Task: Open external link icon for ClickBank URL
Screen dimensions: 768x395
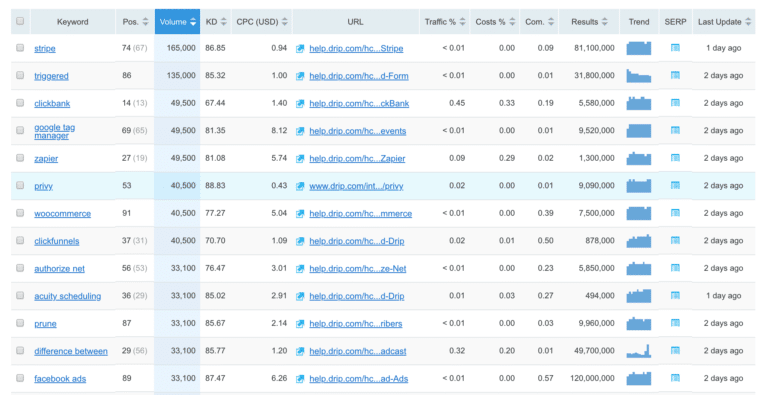Action: point(300,103)
